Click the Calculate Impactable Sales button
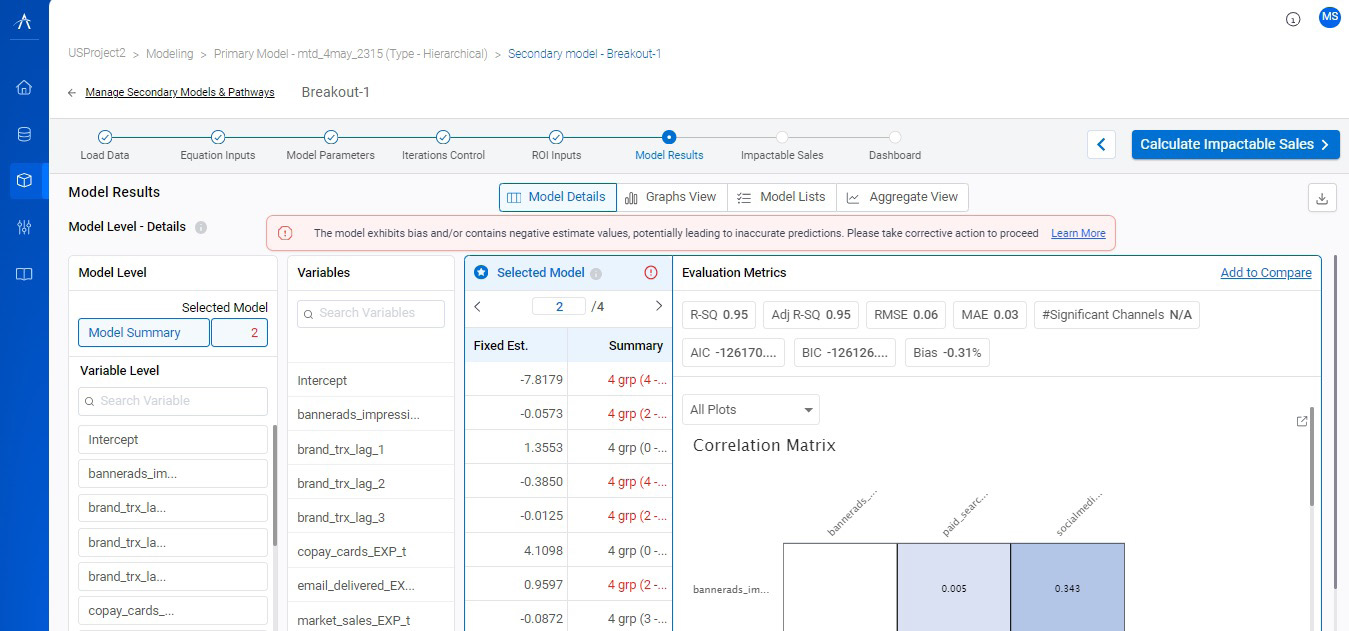The height and width of the screenshot is (631, 1349). (x=1235, y=144)
